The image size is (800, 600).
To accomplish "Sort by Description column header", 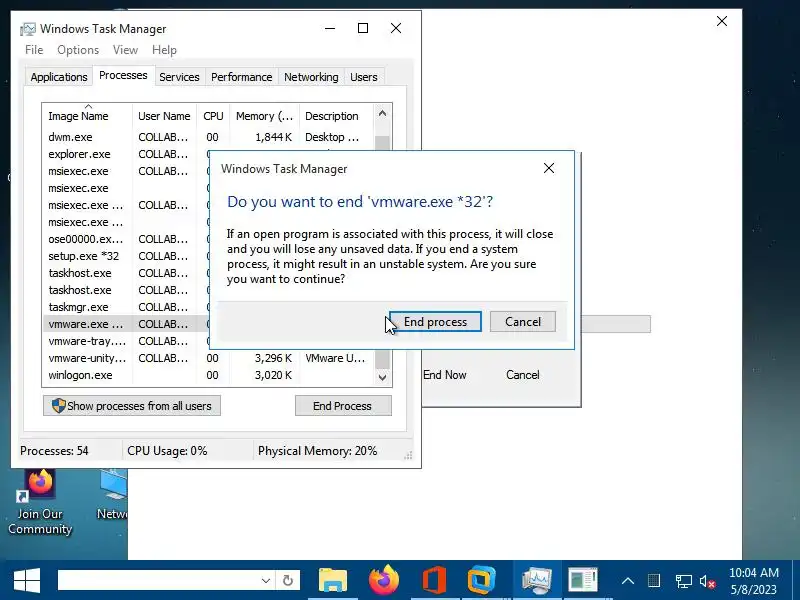I will point(337,116).
